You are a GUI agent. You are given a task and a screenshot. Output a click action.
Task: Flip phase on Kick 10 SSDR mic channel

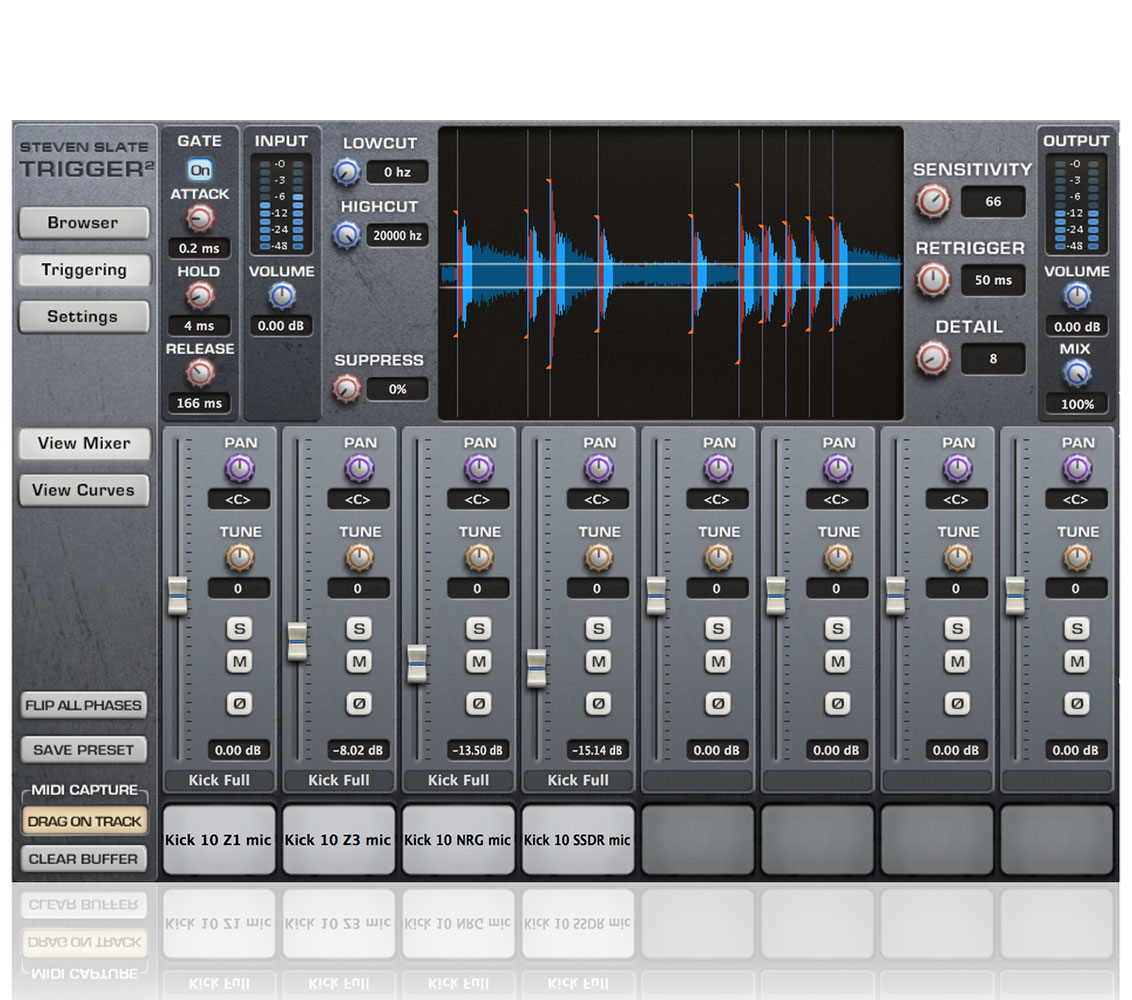598,703
